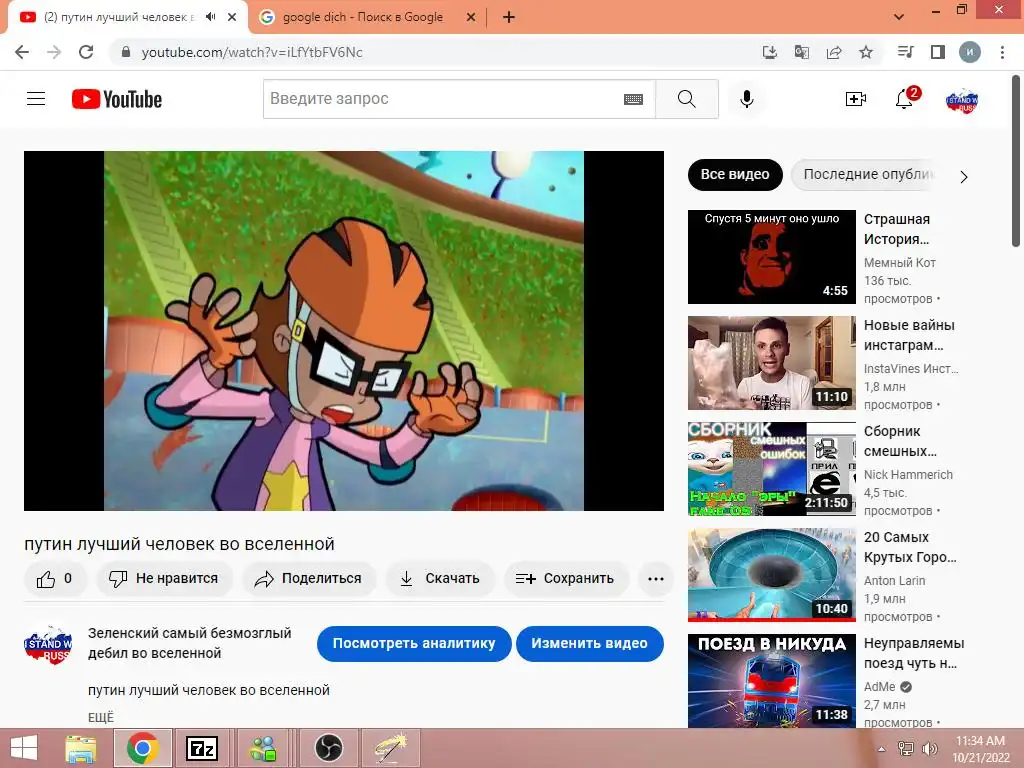This screenshot has width=1024, height=768.
Task: Click Изменить видео button
Action: point(590,643)
